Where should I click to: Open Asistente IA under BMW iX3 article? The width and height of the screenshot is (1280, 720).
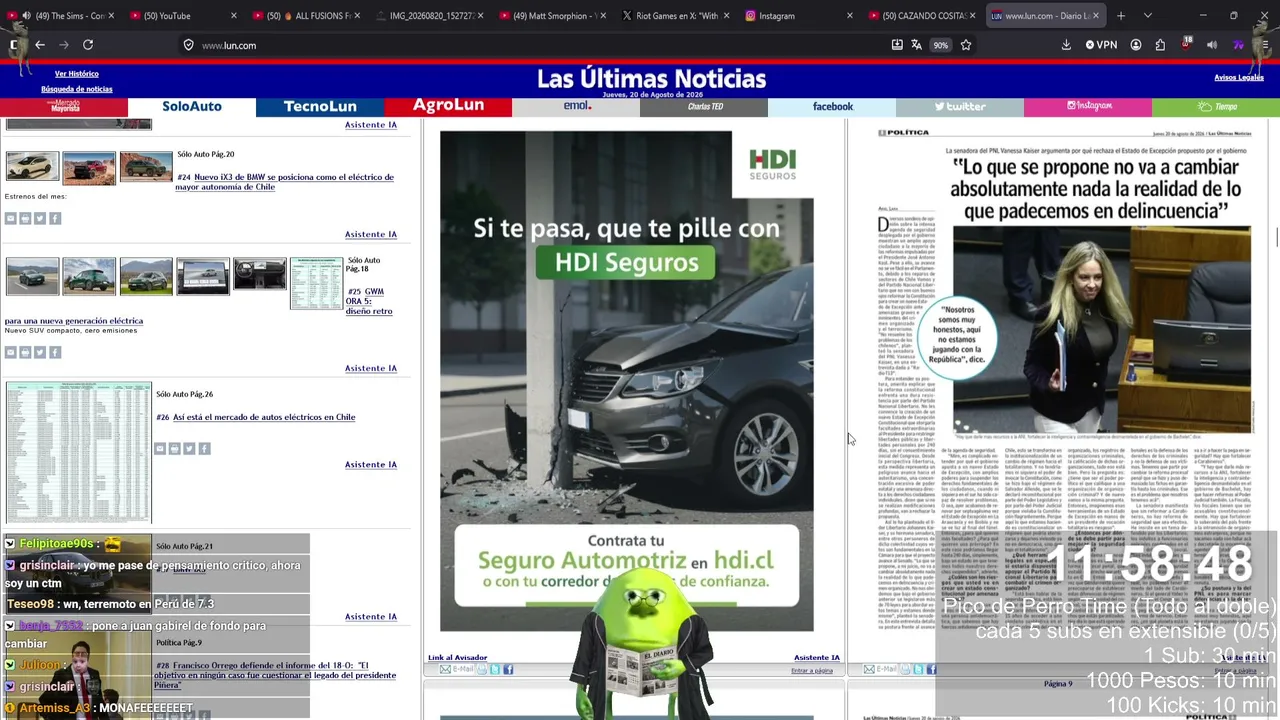click(x=371, y=234)
